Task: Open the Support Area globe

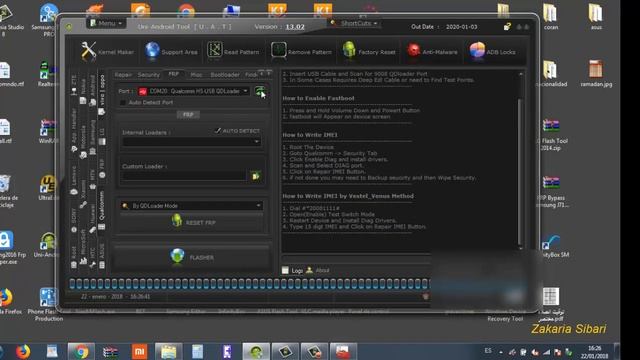Action: pos(171,51)
